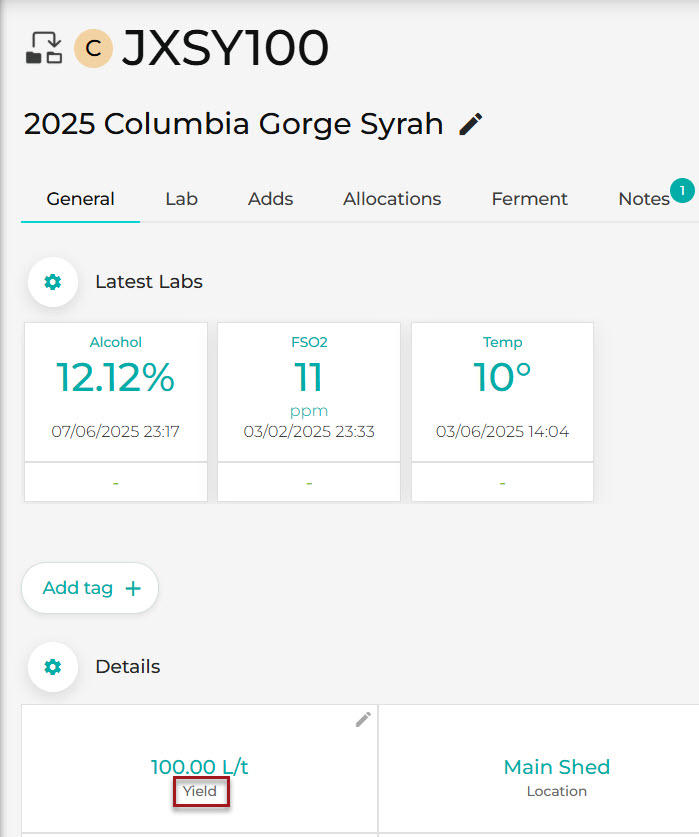Select the General tab
The image size is (699, 837).
click(79, 199)
